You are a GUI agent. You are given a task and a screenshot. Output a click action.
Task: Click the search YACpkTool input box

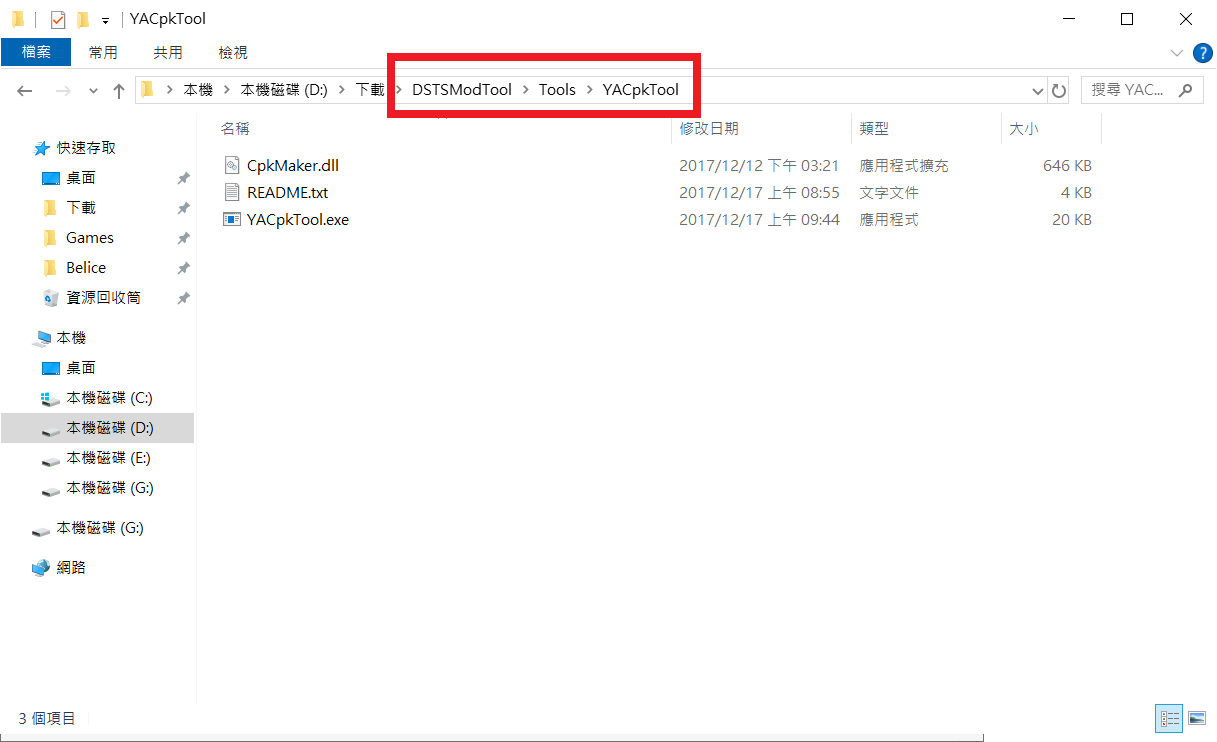(1128, 90)
